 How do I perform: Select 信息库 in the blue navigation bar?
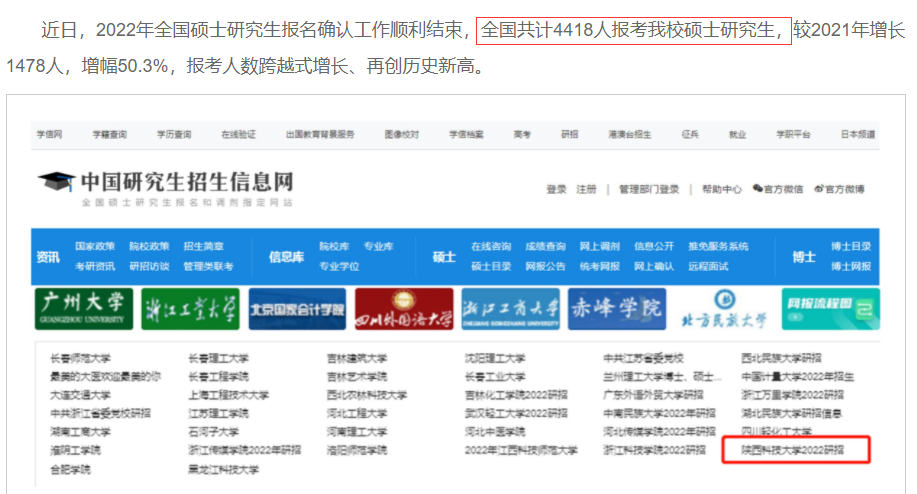(287, 257)
